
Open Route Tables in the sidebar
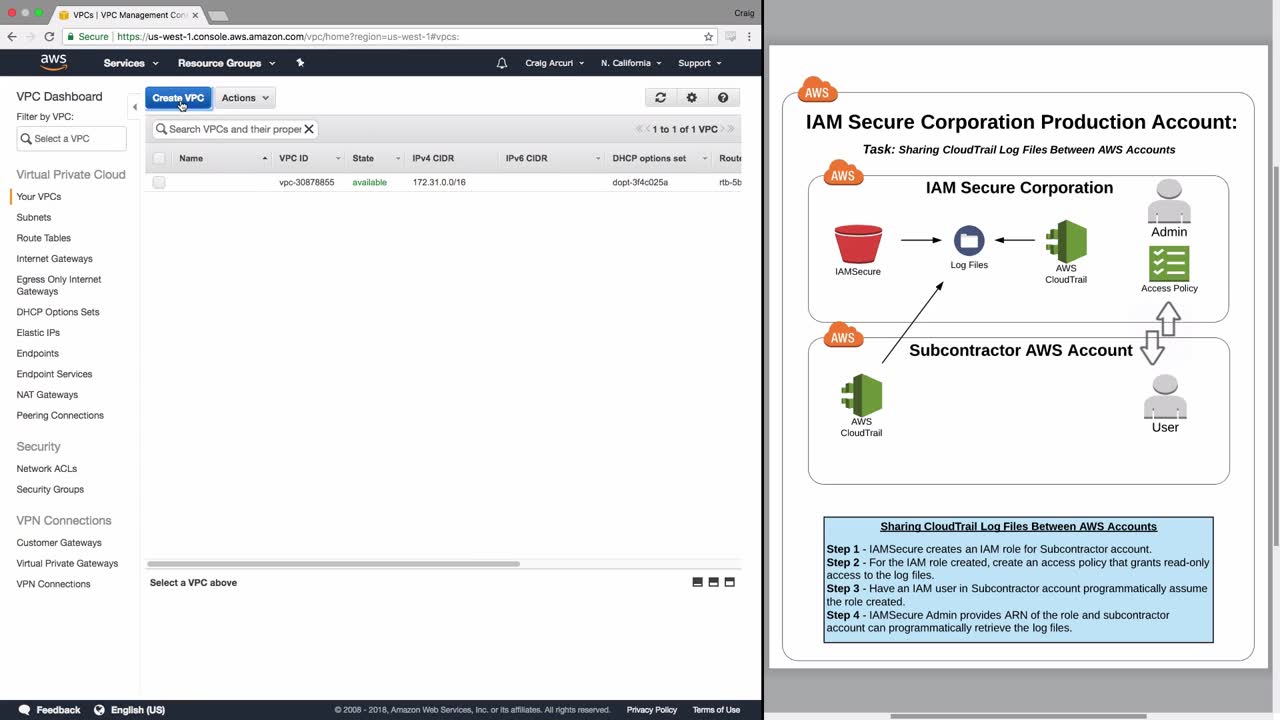[x=44, y=238]
